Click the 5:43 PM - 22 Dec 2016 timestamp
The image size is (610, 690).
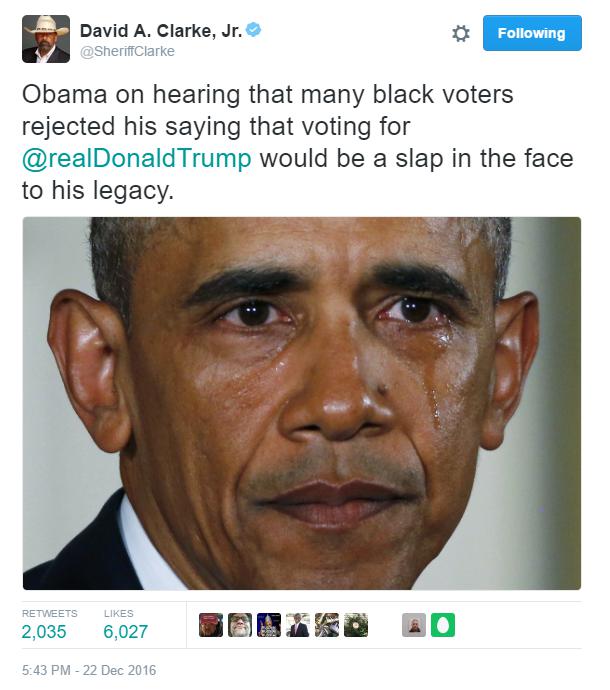pyautogui.click(x=89, y=670)
